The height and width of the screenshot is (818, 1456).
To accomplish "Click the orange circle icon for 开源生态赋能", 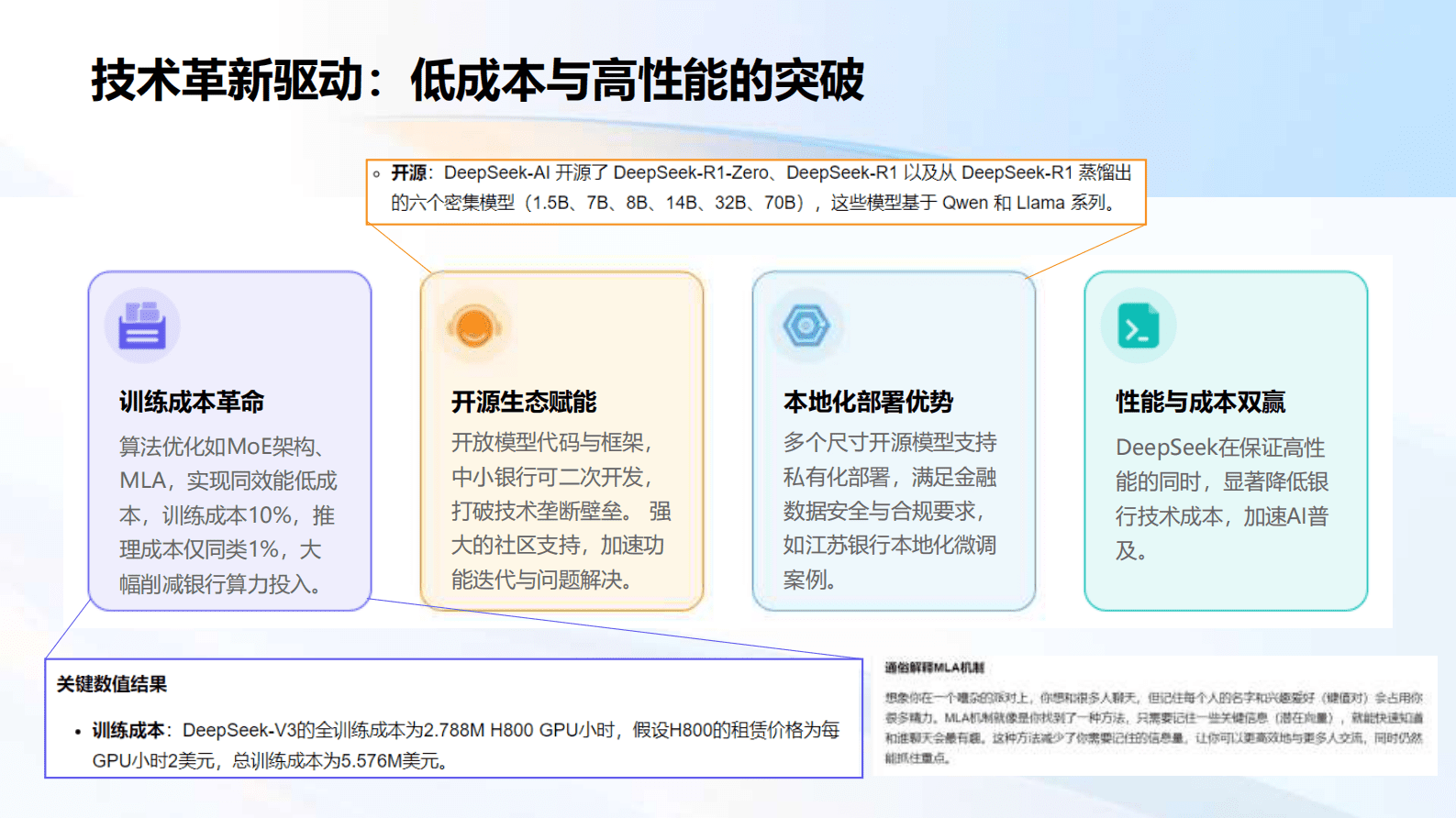I will tap(474, 326).
